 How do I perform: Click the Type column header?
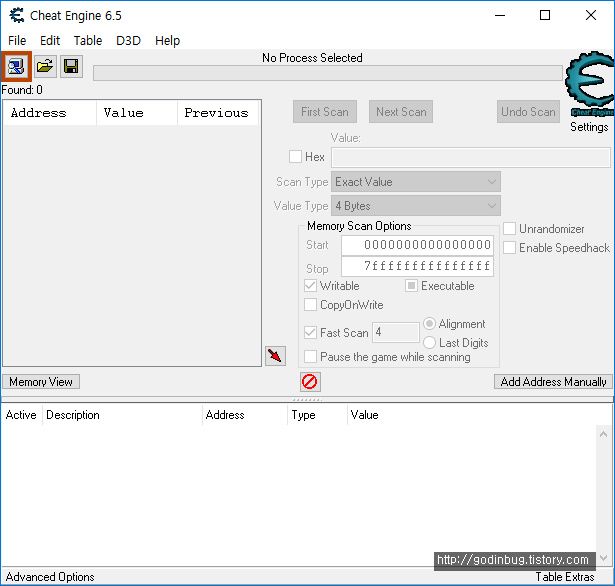click(x=317, y=415)
